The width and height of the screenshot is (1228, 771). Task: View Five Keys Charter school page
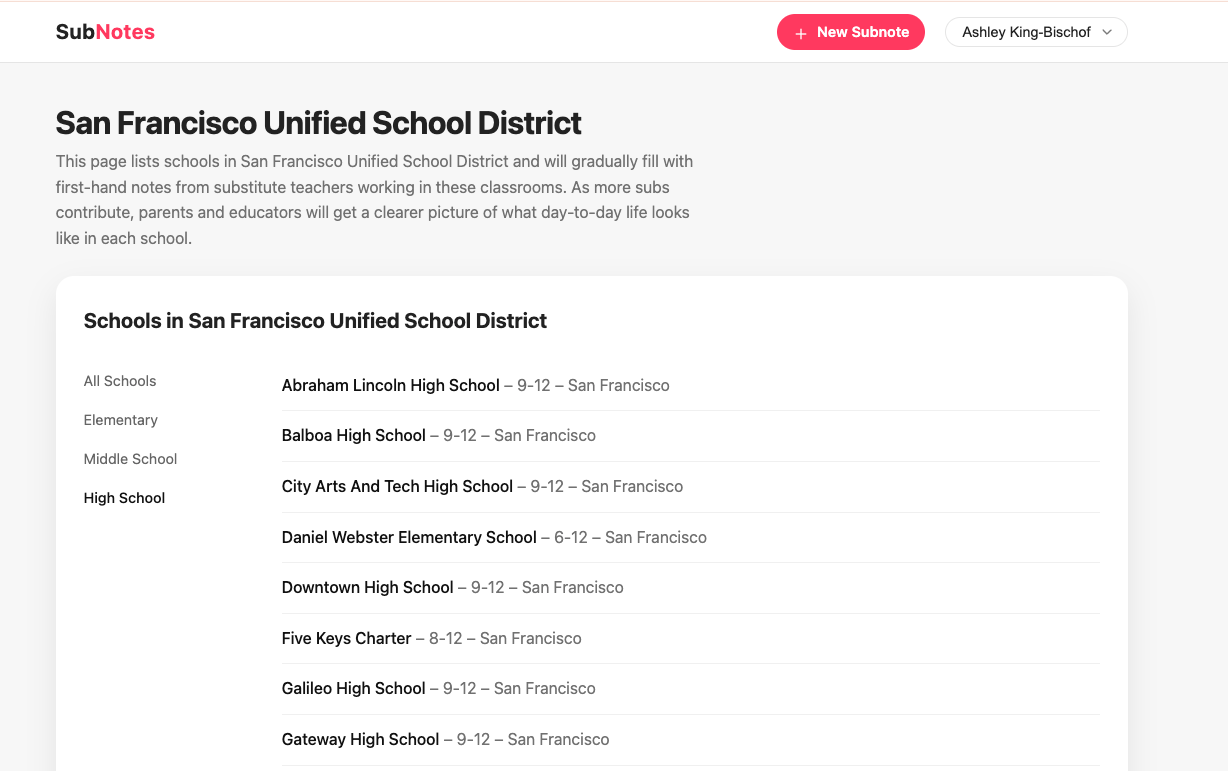click(346, 638)
